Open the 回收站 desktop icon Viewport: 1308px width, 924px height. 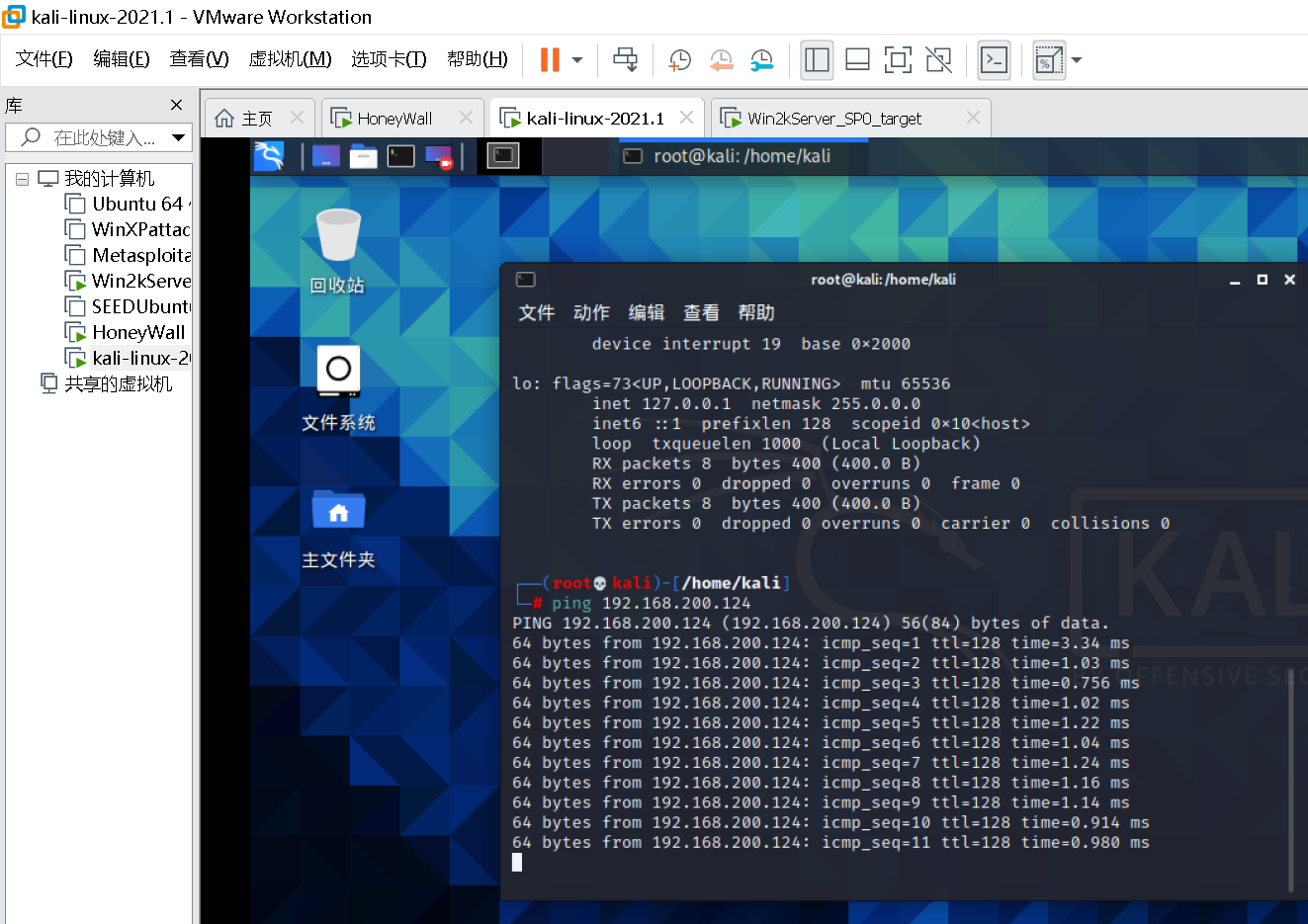pyautogui.click(x=337, y=252)
